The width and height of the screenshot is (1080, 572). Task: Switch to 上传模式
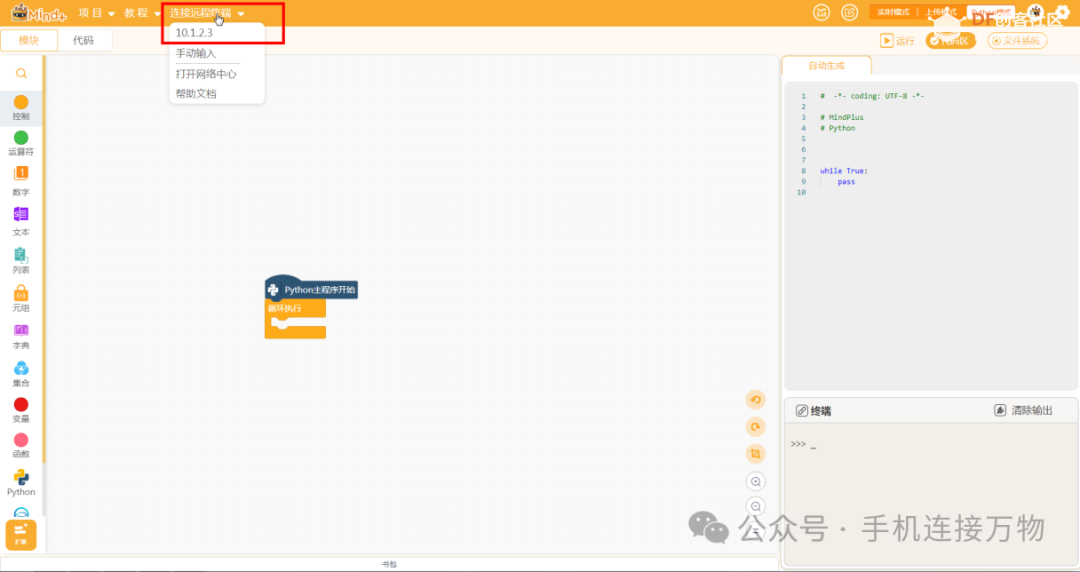click(x=940, y=12)
